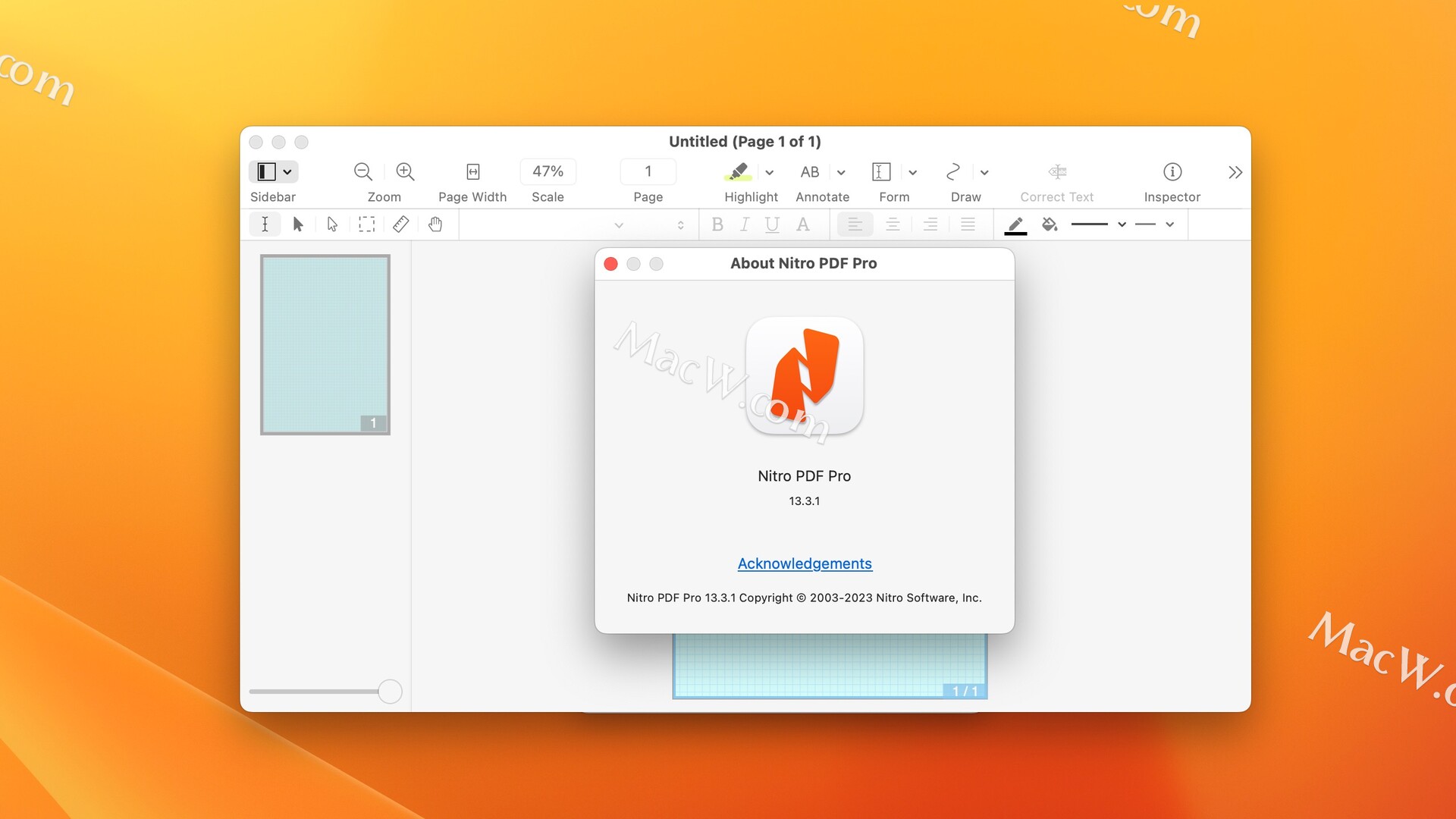Viewport: 1456px width, 819px height.
Task: Select the hand scroll tool
Action: tap(435, 224)
